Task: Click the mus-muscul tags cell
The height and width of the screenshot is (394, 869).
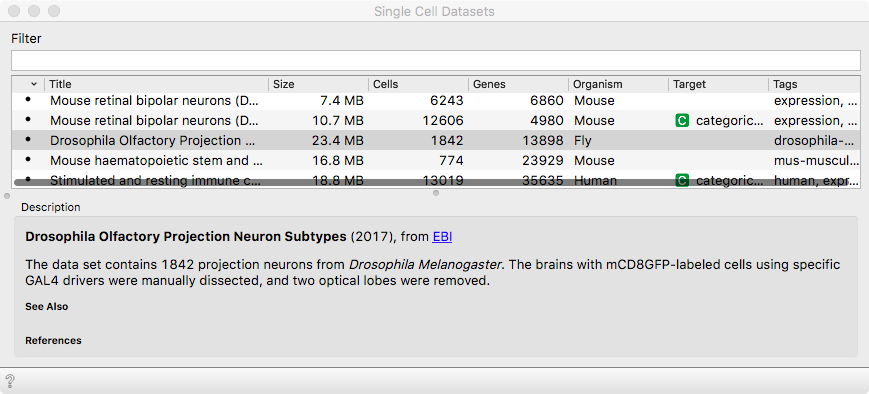Action: tap(817, 160)
